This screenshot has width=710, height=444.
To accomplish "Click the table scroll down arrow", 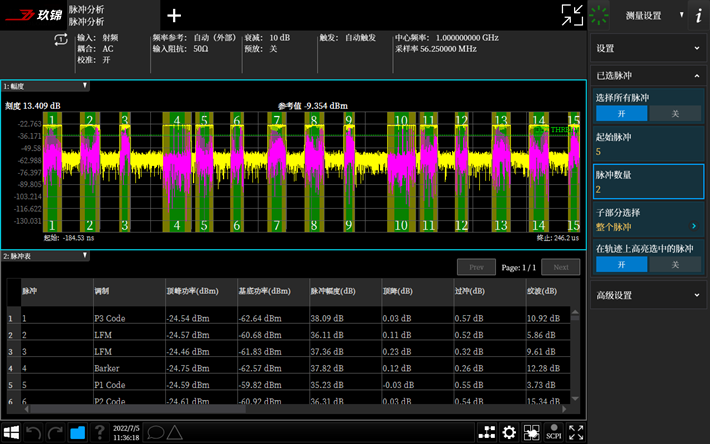I will (575, 399).
